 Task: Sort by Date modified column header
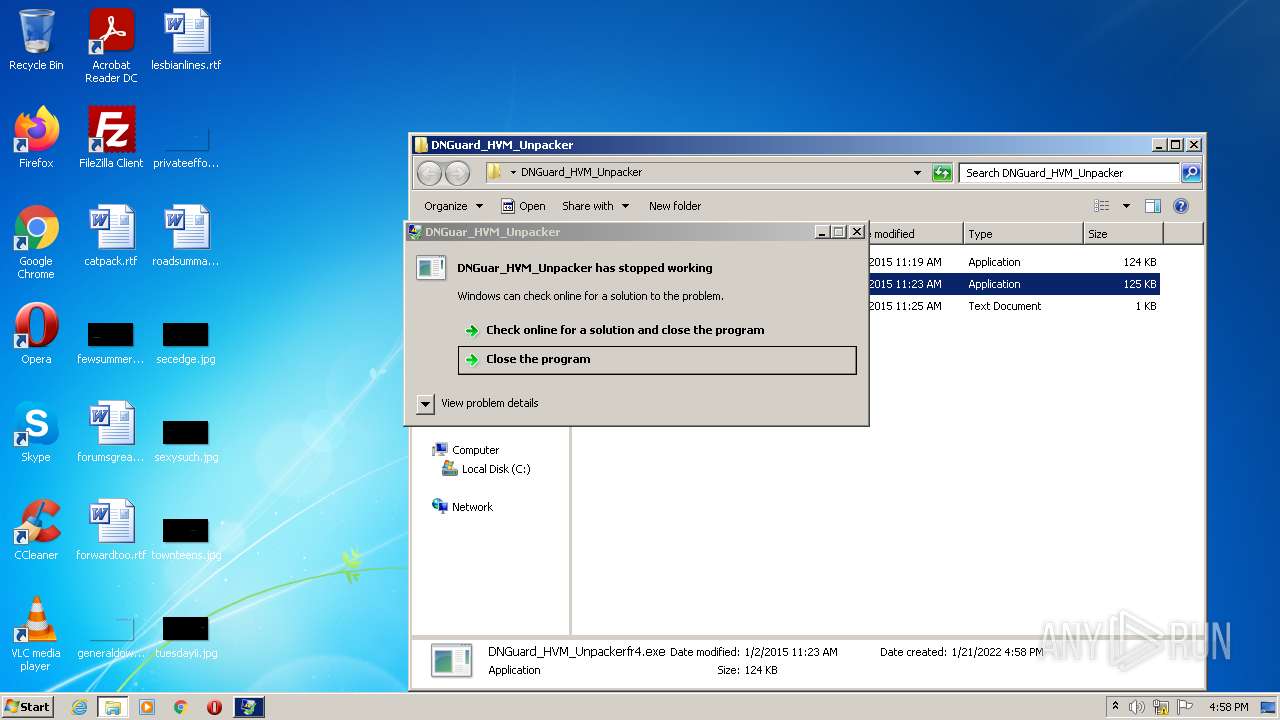(915, 234)
